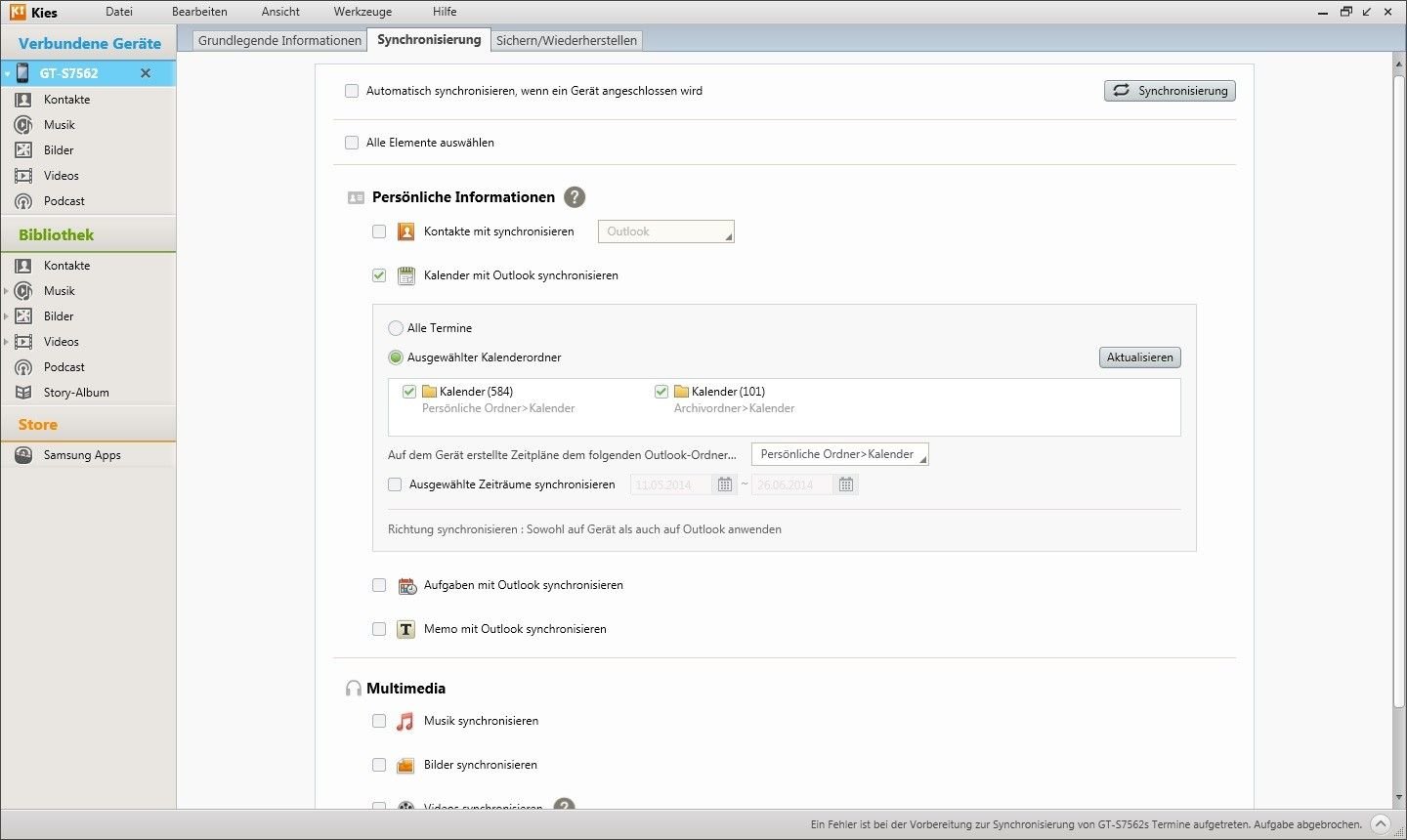Click the Kontakte sync orange icon
This screenshot has width=1407, height=840.
click(x=406, y=231)
